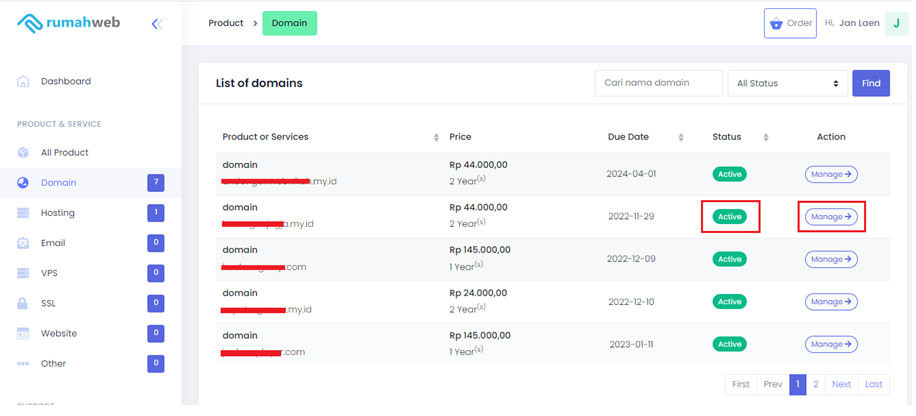
Task: Click the Other three-dots icon
Action: pyautogui.click(x=23, y=363)
